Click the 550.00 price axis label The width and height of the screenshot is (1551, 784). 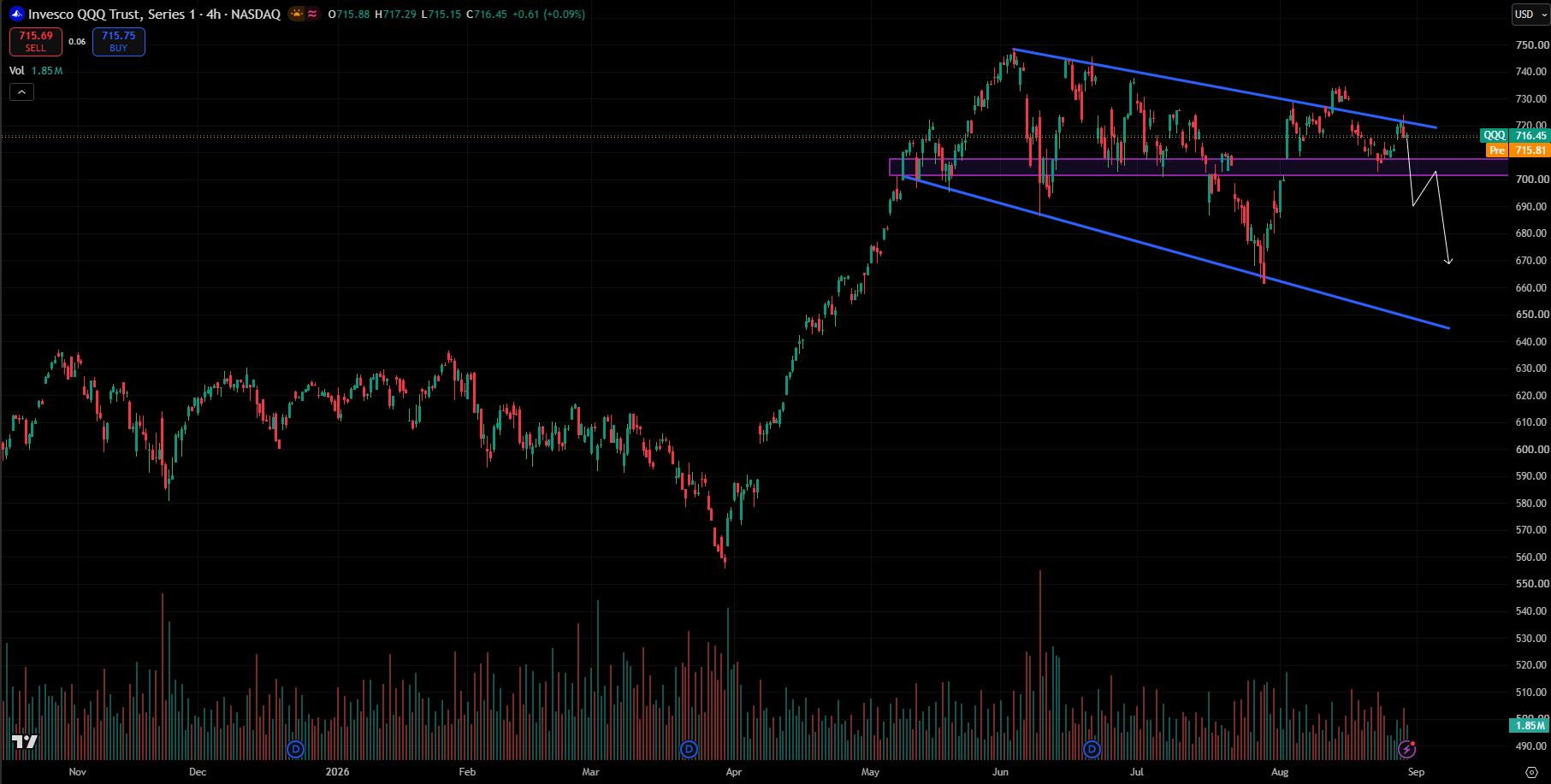[1531, 584]
